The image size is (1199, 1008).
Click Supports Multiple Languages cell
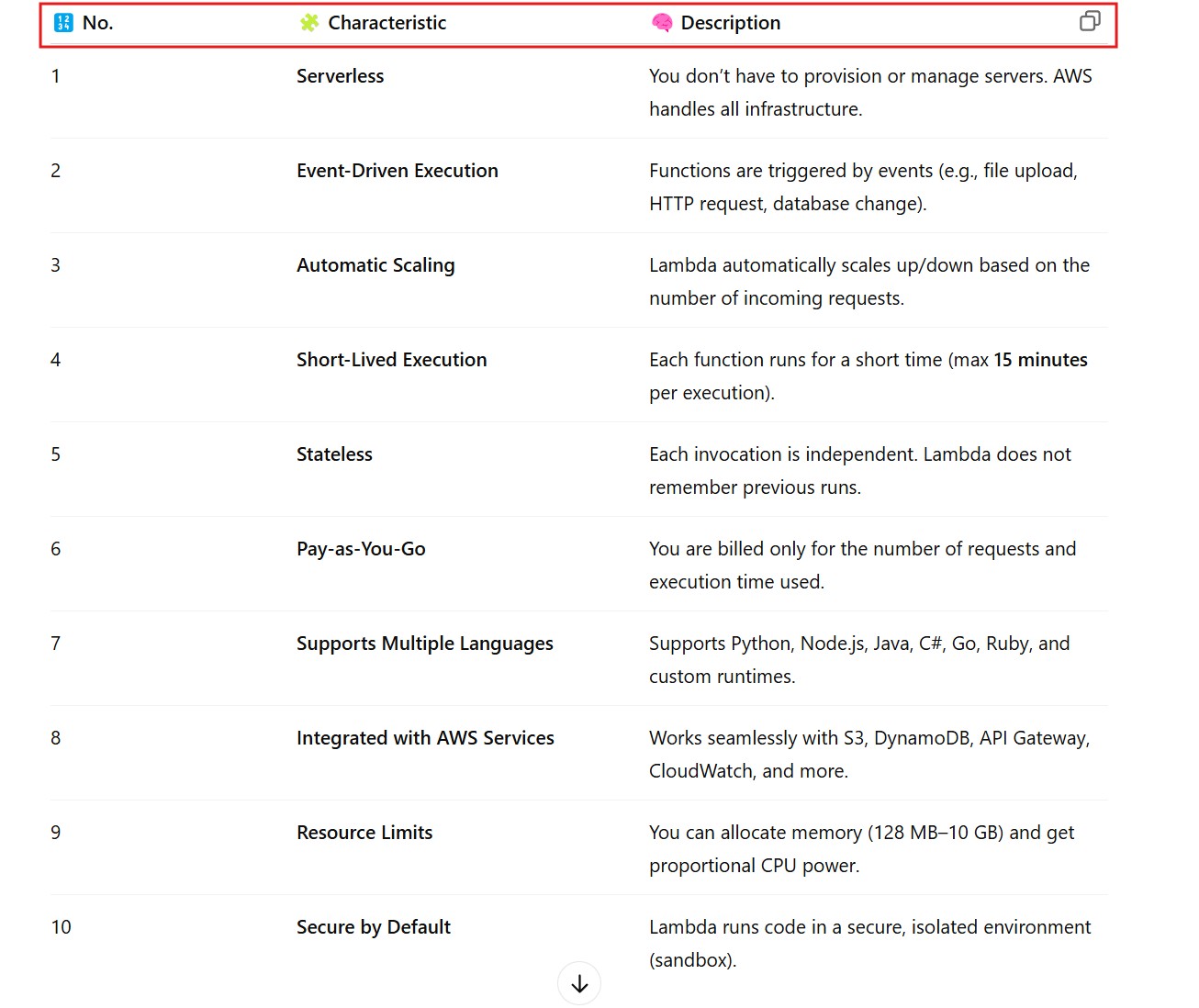click(424, 644)
